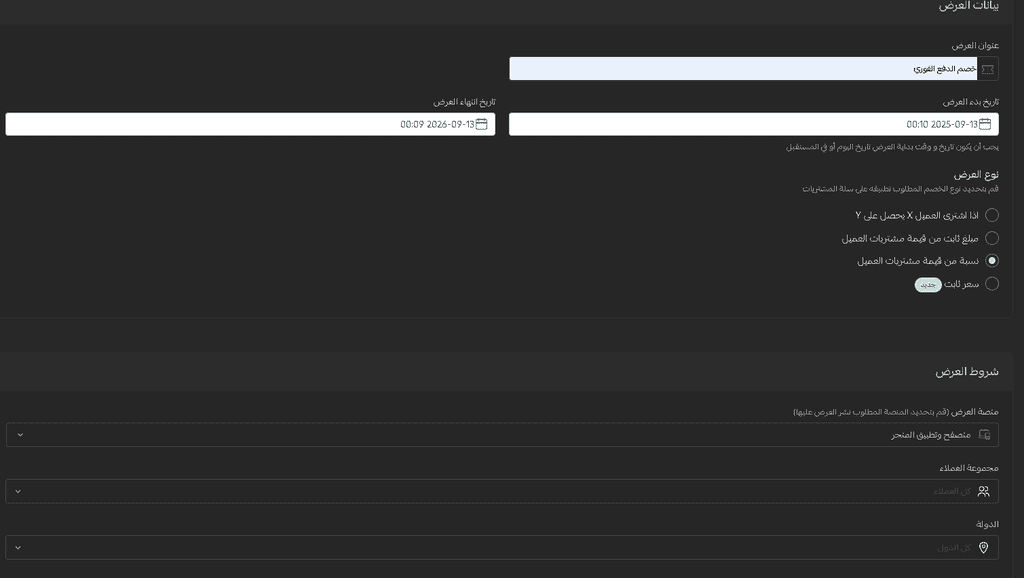Expand the customer group dropdown chevron
This screenshot has height=578, width=1024.
pyautogui.click(x=18, y=491)
